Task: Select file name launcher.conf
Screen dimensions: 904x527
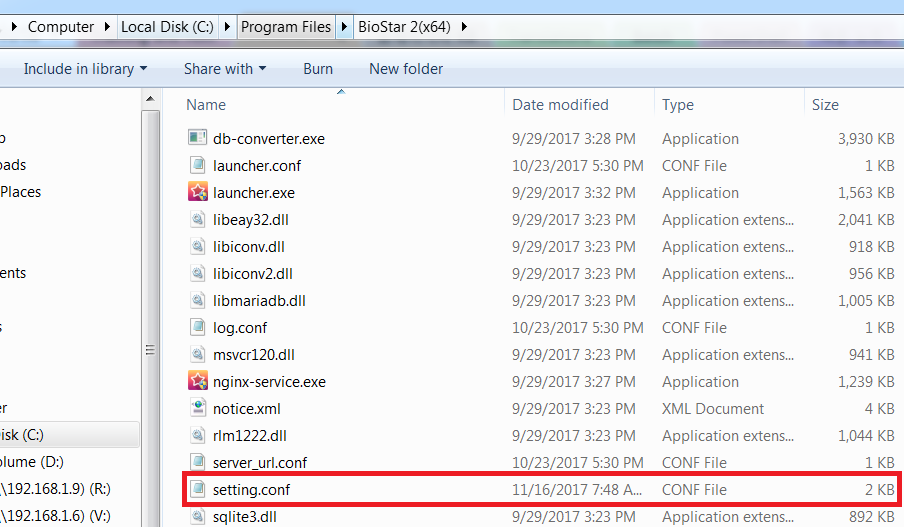Action: tap(257, 165)
